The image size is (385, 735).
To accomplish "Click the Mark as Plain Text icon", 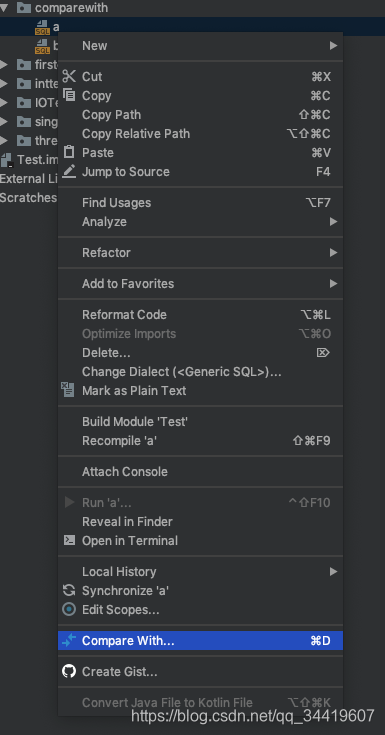I will tap(68, 390).
